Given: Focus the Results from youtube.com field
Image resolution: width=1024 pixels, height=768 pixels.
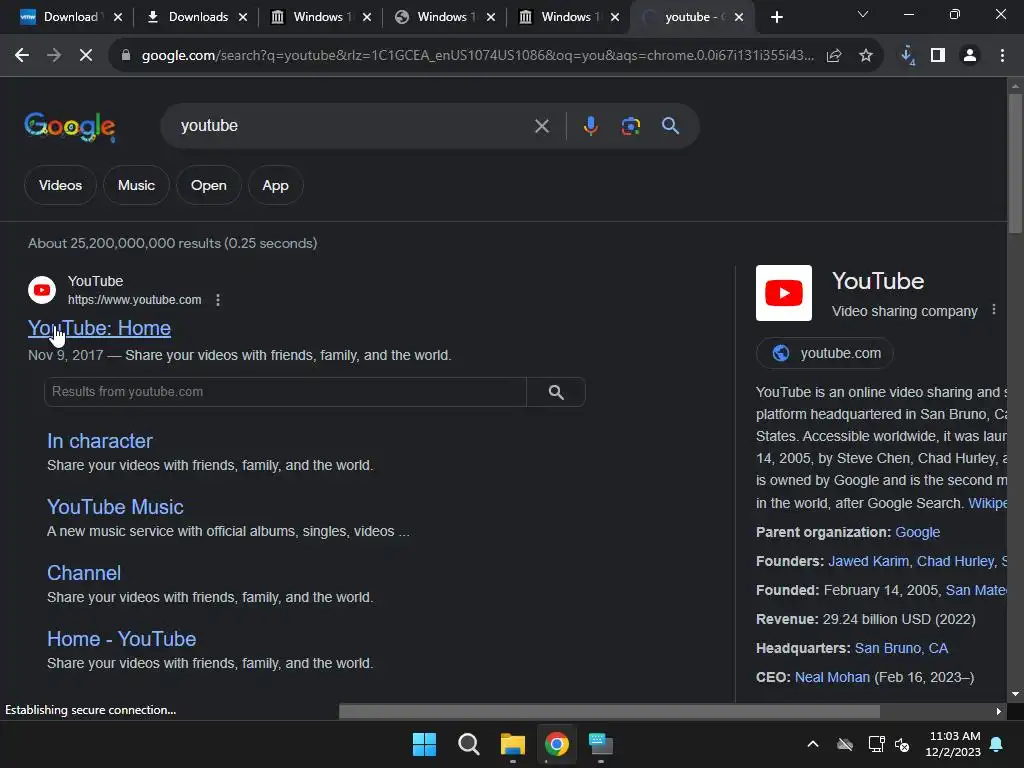Looking at the screenshot, I should point(285,392).
